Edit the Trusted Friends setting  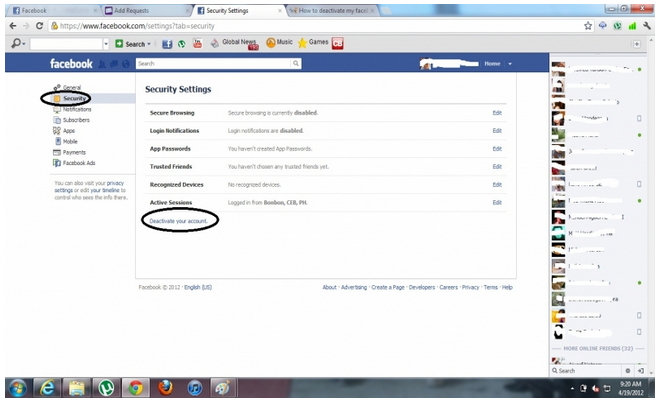(497, 167)
